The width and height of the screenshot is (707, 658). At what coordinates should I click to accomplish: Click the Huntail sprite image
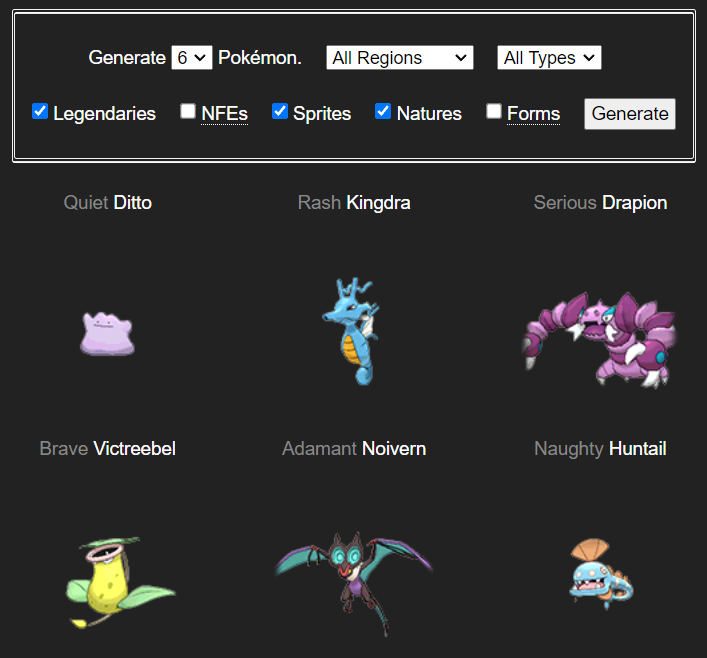(x=601, y=574)
